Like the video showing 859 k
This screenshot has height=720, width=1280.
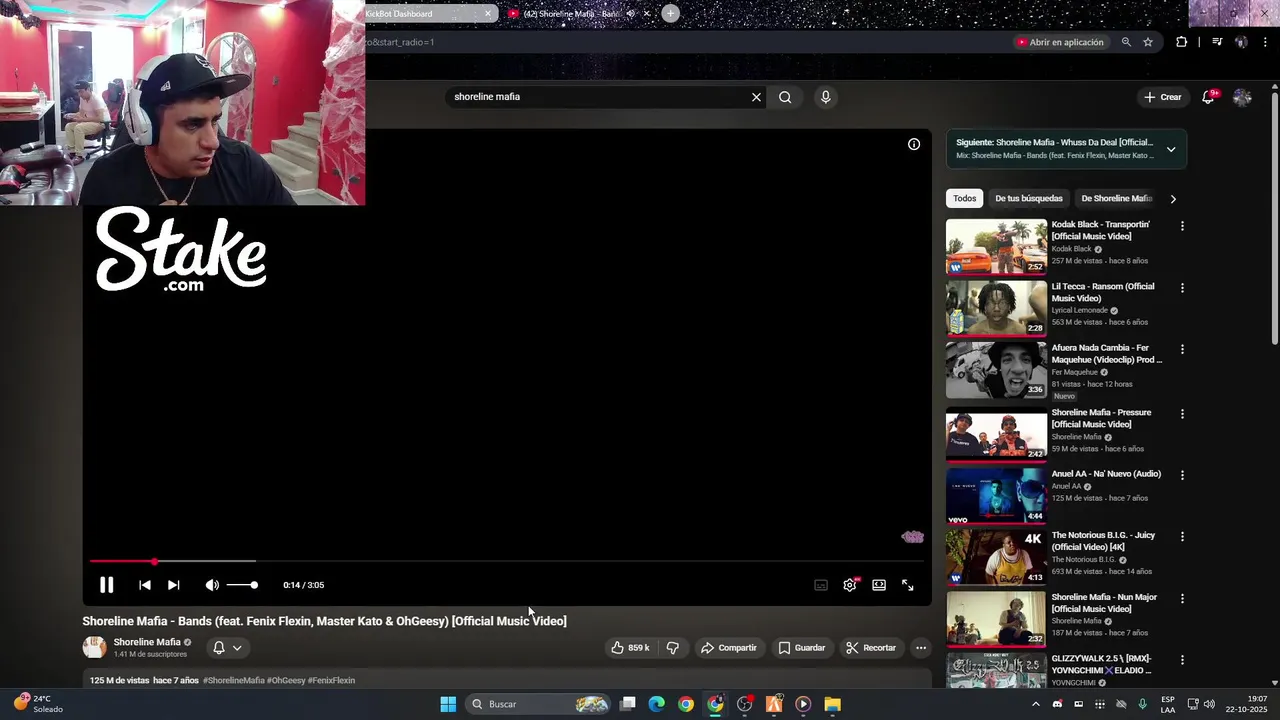coord(631,648)
